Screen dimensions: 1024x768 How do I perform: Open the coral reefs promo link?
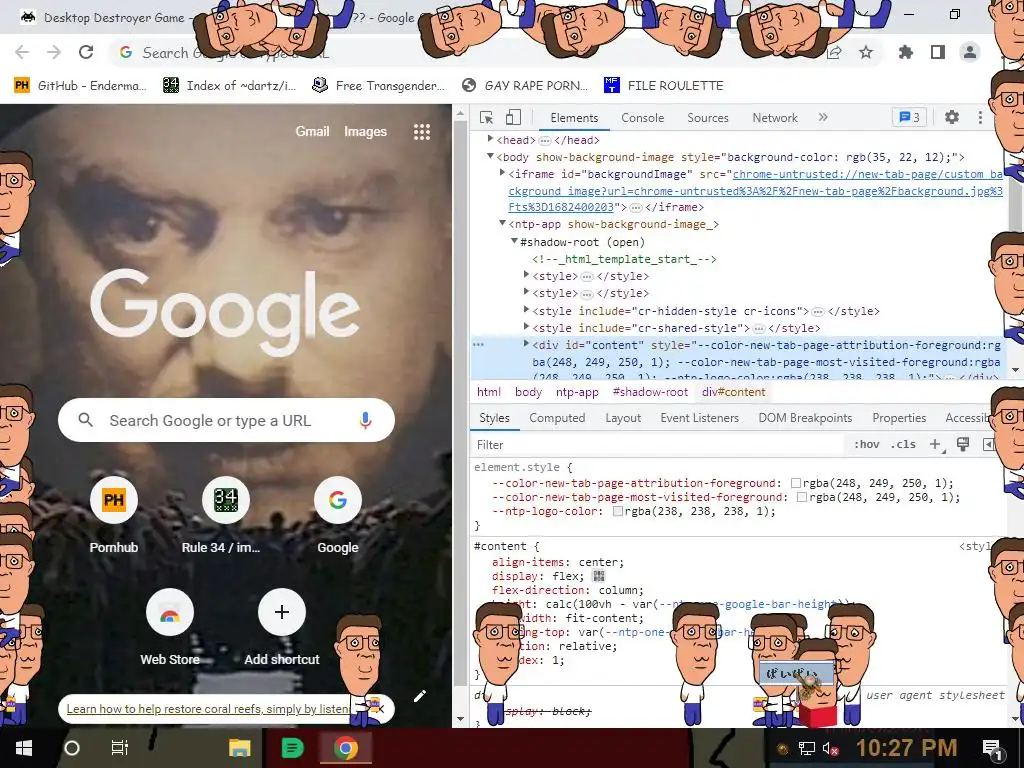209,709
